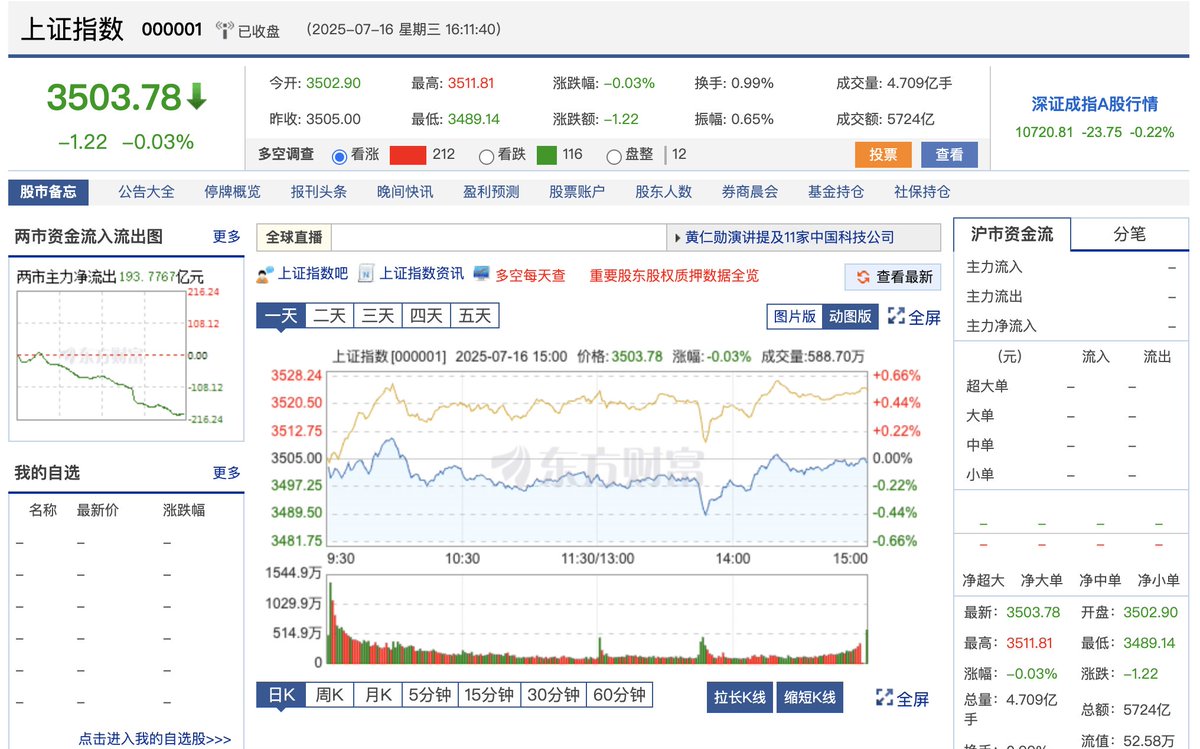Viewport: 1200px width, 749px height.
Task: Click the 拉长K线 button
Action: 739,697
